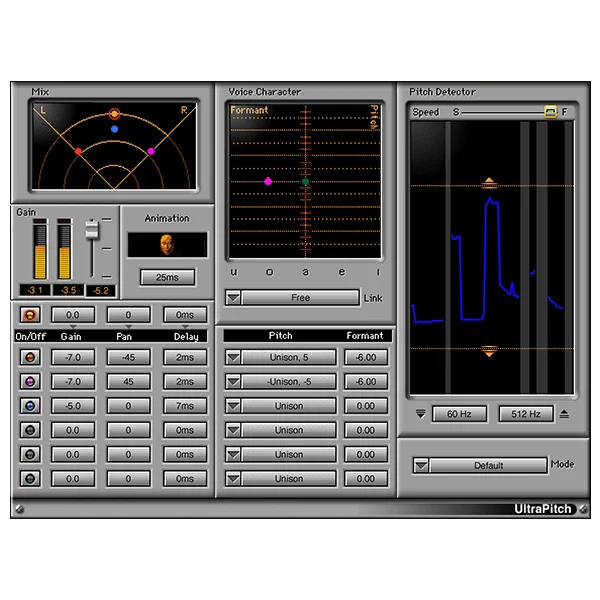Click the Gain column header

coord(71,337)
